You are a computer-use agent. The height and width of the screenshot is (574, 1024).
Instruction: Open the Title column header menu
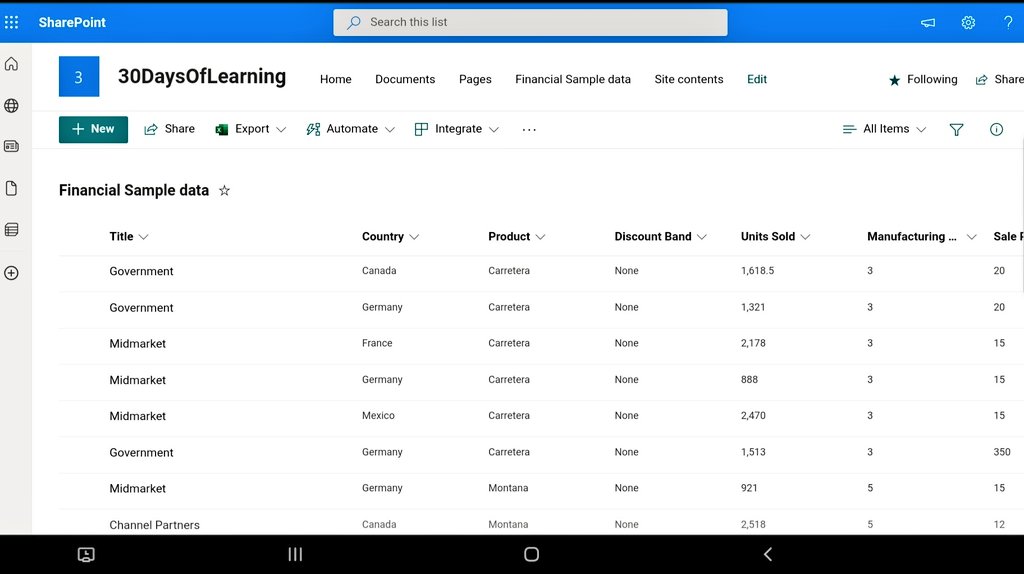129,236
